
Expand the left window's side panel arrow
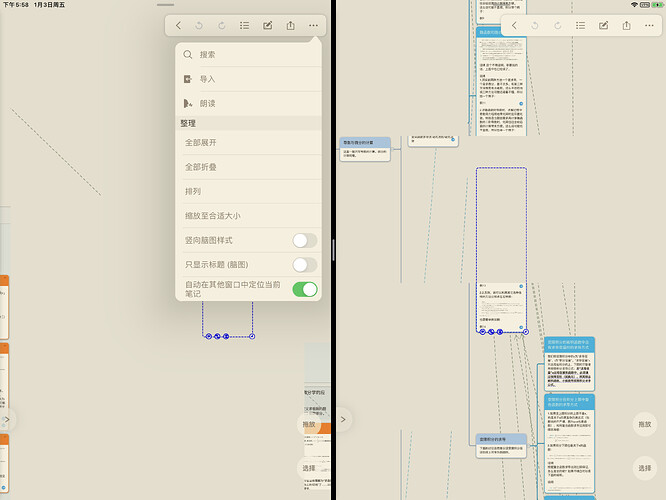(x=7, y=419)
